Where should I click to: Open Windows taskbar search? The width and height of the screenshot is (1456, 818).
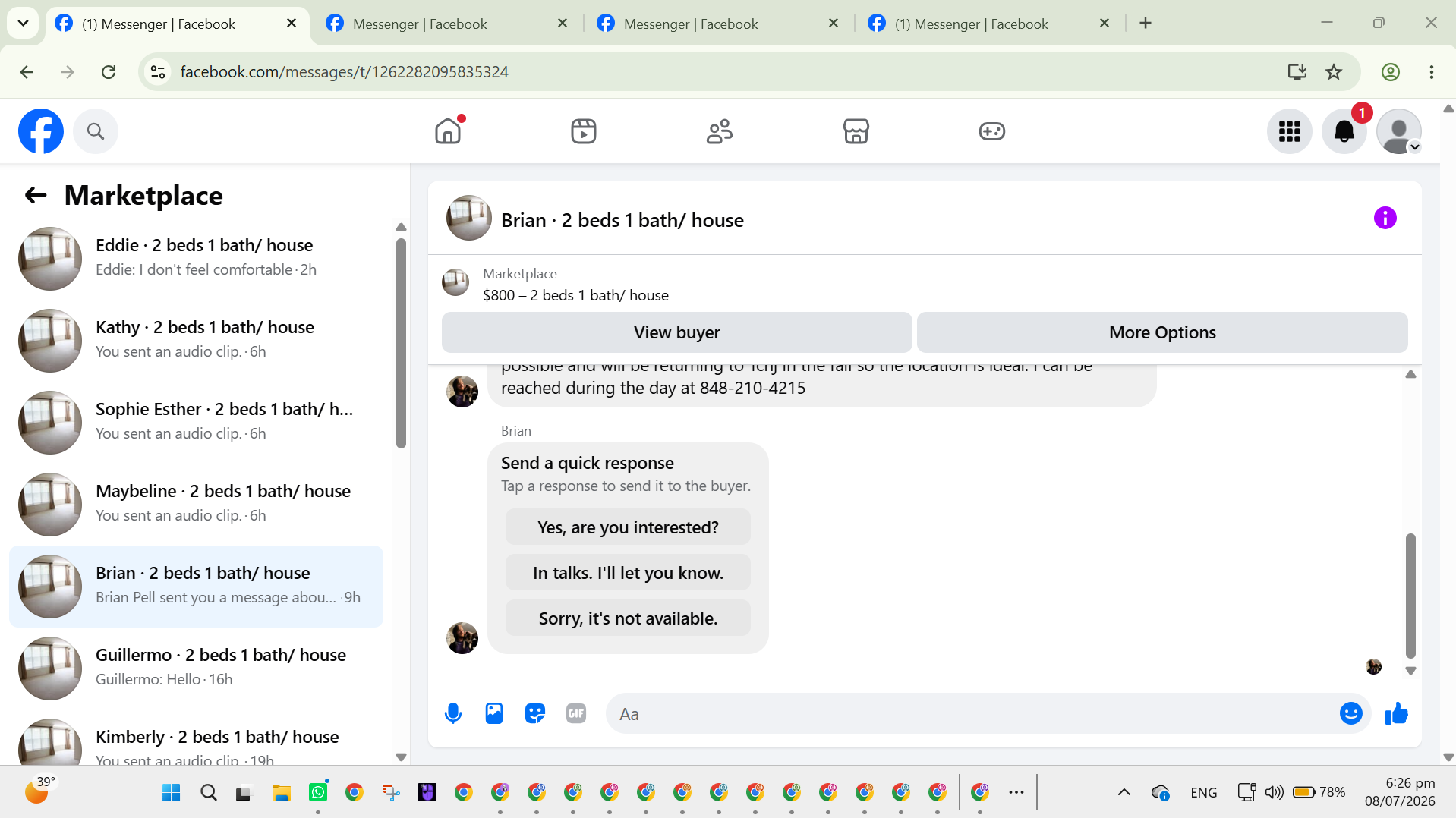pos(209,793)
